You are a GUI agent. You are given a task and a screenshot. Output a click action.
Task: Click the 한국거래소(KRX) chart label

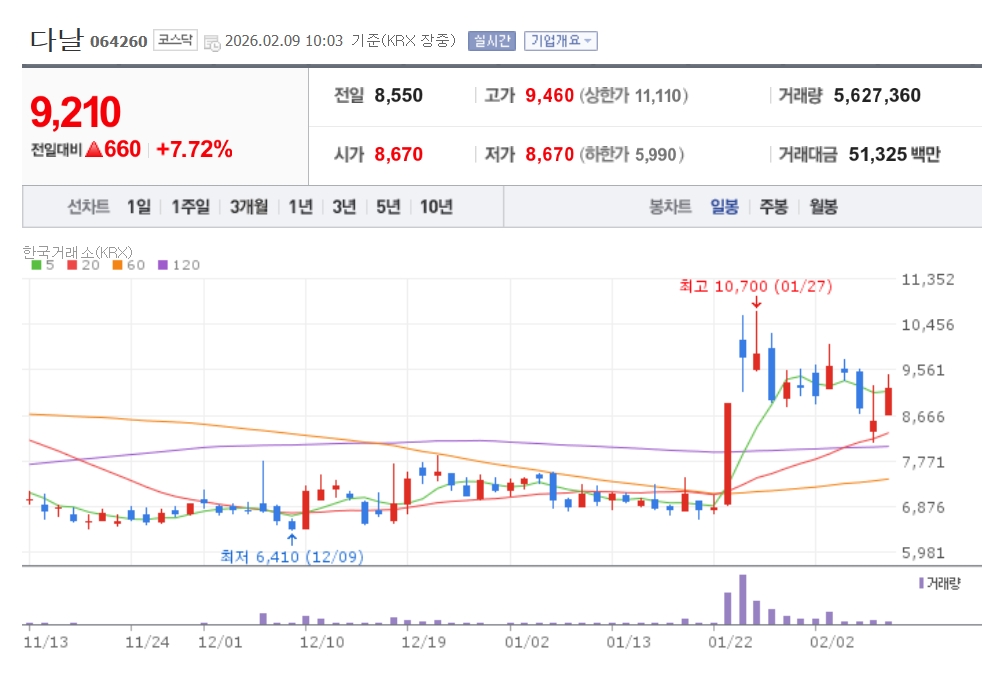[77, 252]
